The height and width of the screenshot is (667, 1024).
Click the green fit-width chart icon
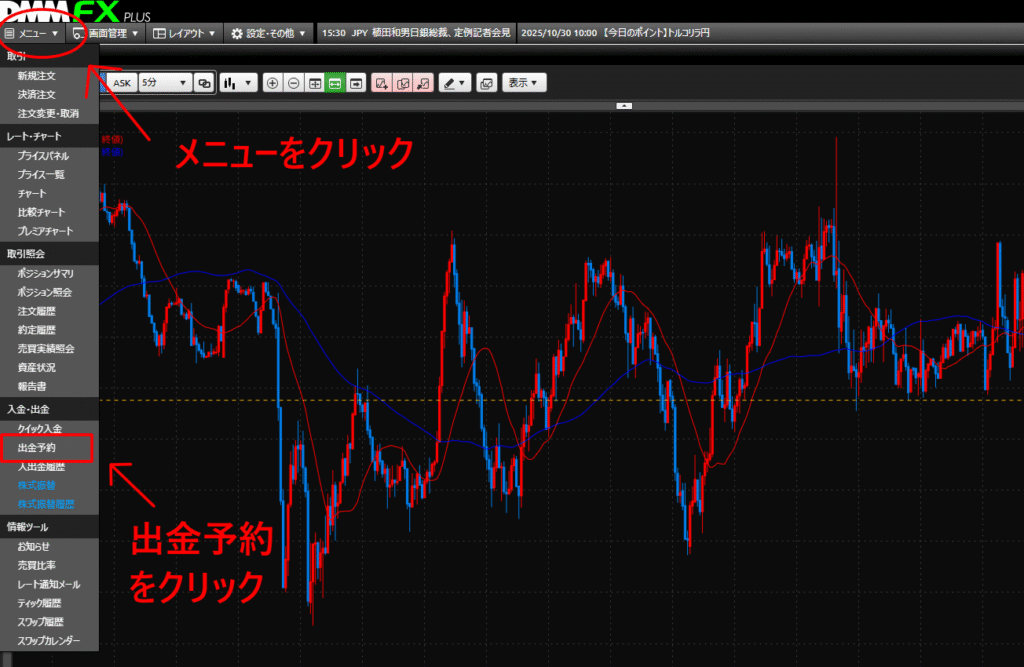point(335,83)
